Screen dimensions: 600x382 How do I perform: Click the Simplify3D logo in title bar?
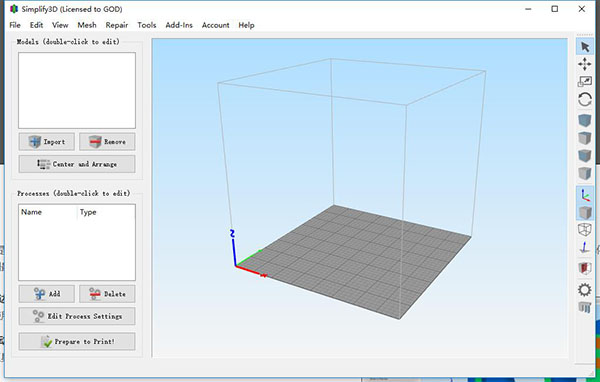[14, 9]
